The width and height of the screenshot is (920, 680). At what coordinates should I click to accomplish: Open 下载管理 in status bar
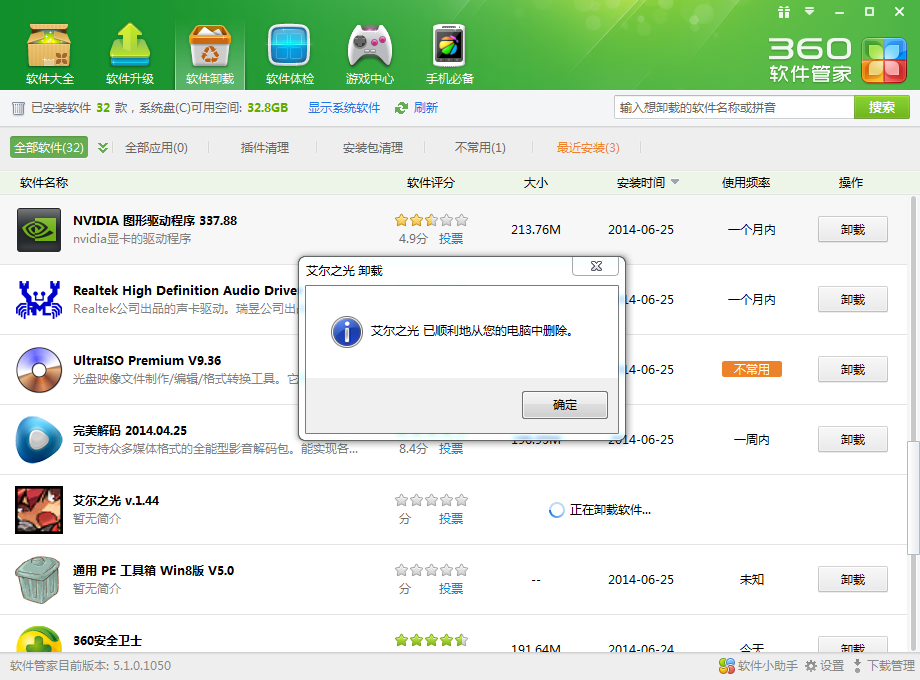pyautogui.click(x=884, y=665)
